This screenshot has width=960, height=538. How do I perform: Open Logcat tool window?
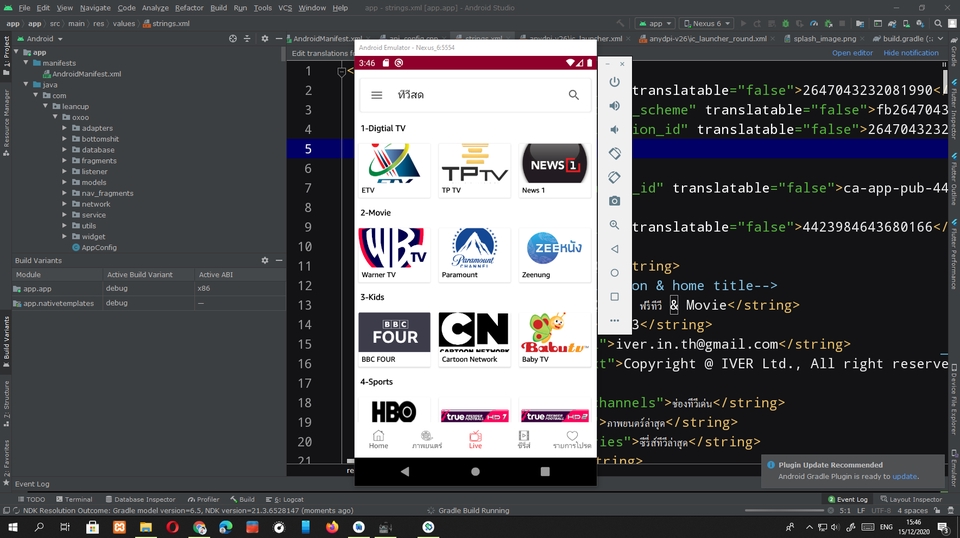[285, 499]
